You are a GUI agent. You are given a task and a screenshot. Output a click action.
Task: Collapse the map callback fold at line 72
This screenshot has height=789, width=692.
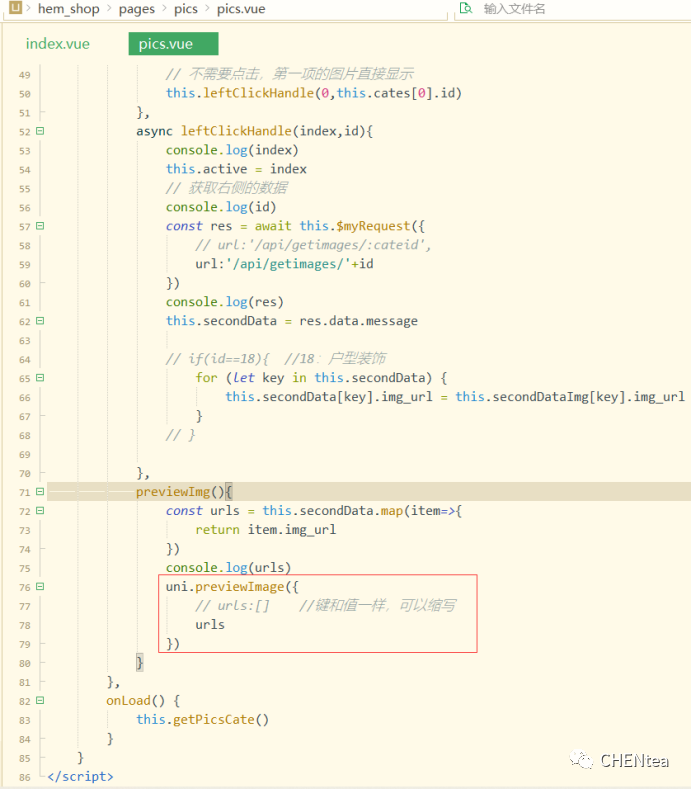coord(40,510)
